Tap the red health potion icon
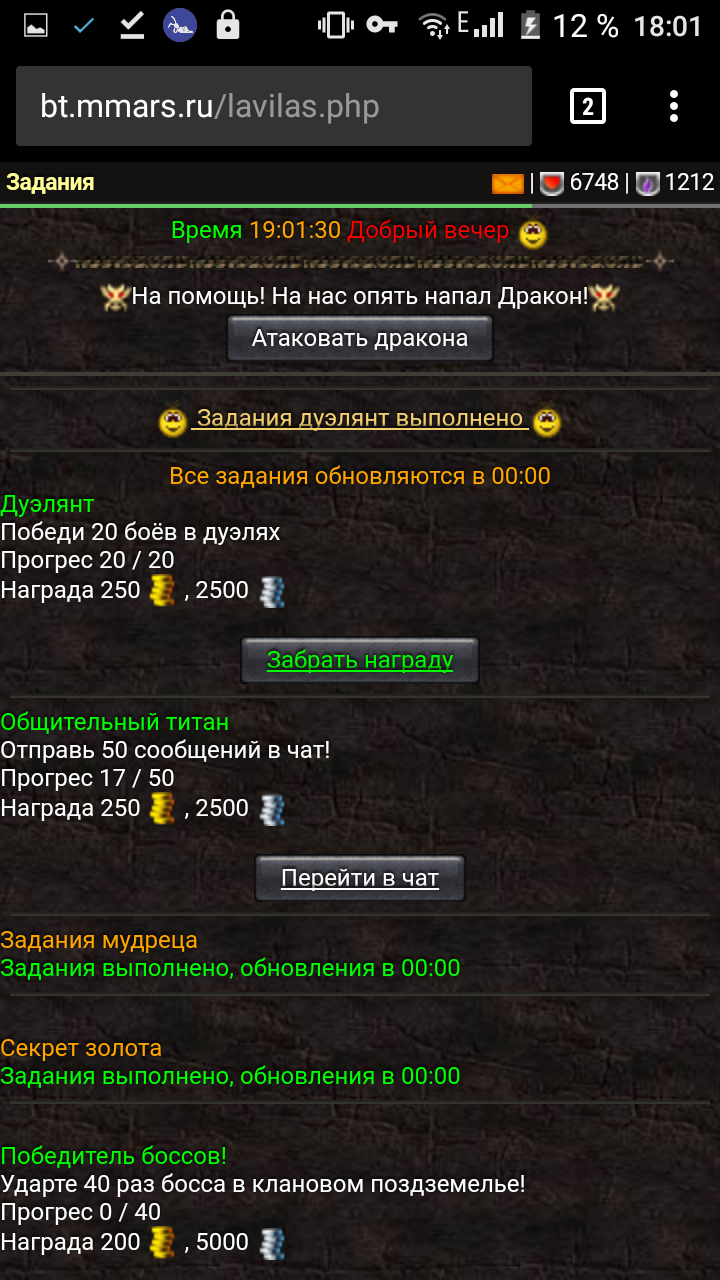Image resolution: width=720 pixels, height=1280 pixels. 552,183
